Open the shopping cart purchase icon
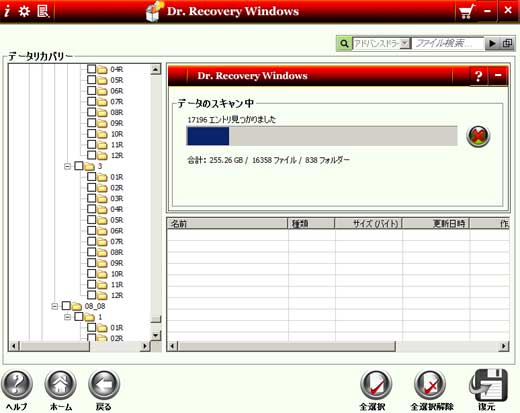 466,12
